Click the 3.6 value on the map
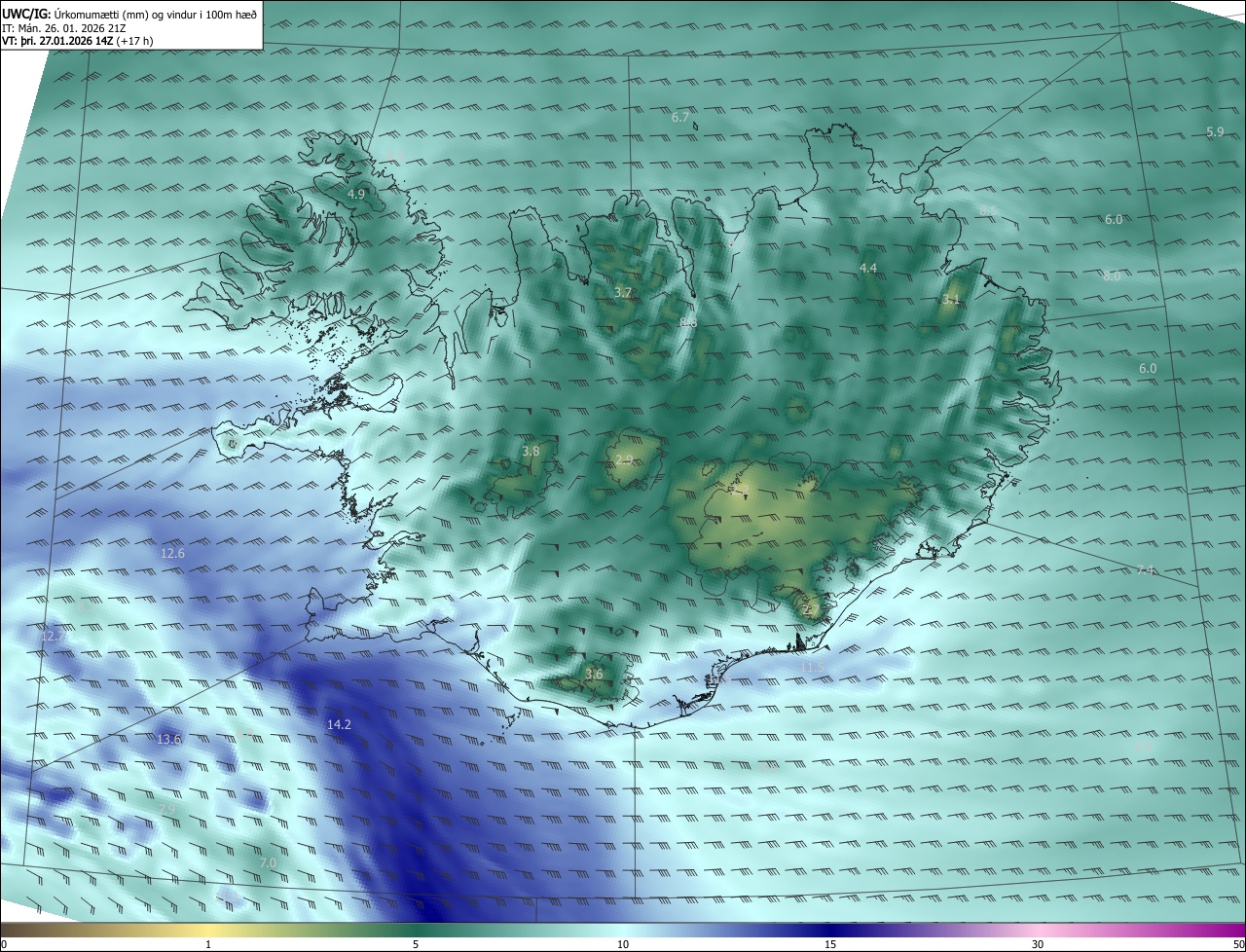This screenshot has width=1246, height=952. [x=594, y=674]
